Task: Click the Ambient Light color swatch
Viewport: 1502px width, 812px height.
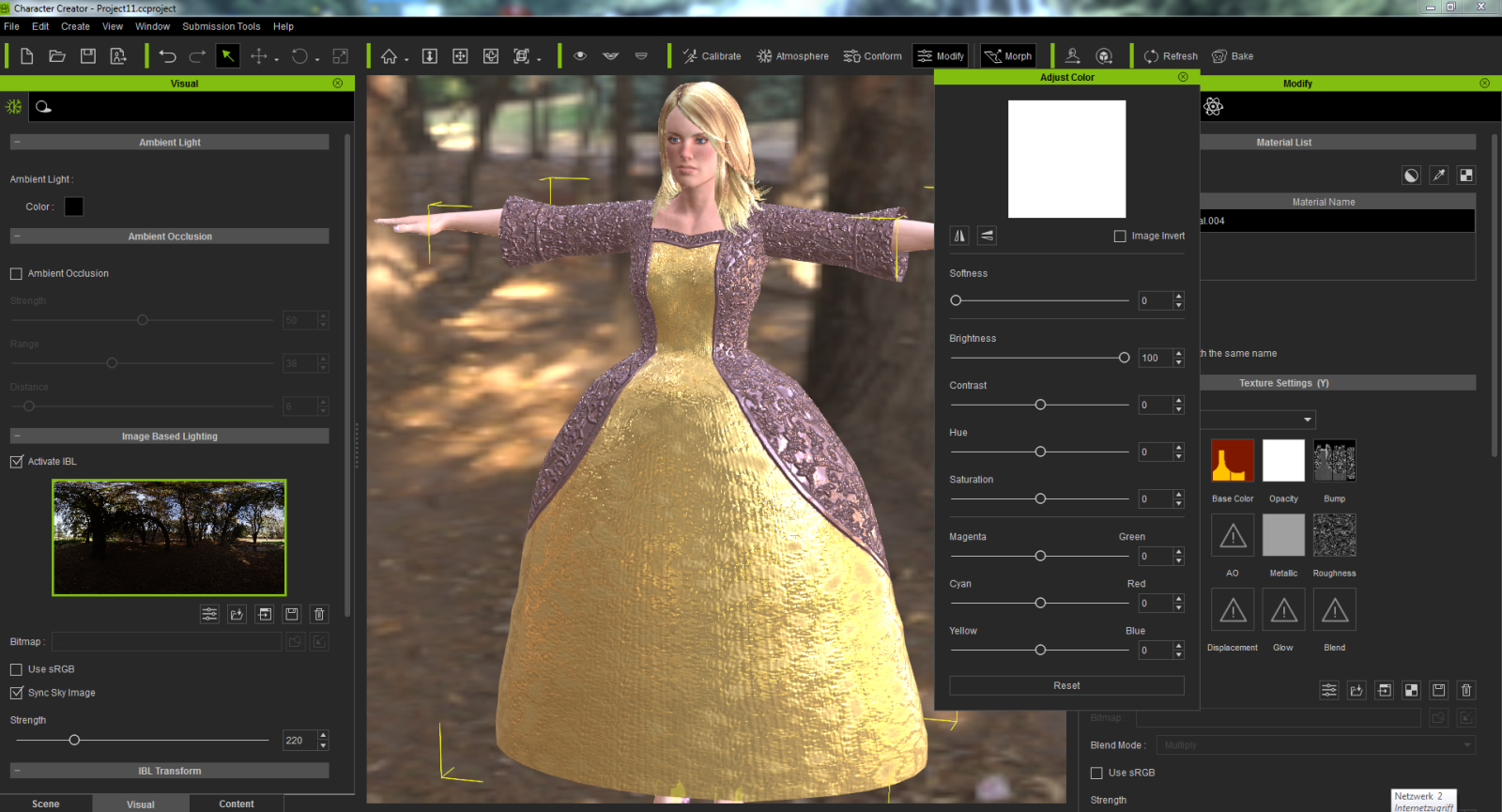Action: coord(74,207)
